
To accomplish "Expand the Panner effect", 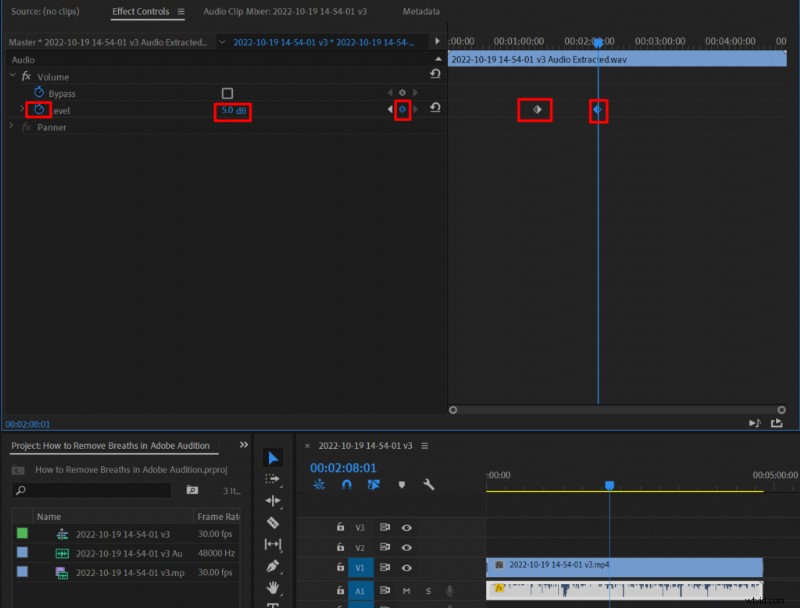I will (x=11, y=126).
